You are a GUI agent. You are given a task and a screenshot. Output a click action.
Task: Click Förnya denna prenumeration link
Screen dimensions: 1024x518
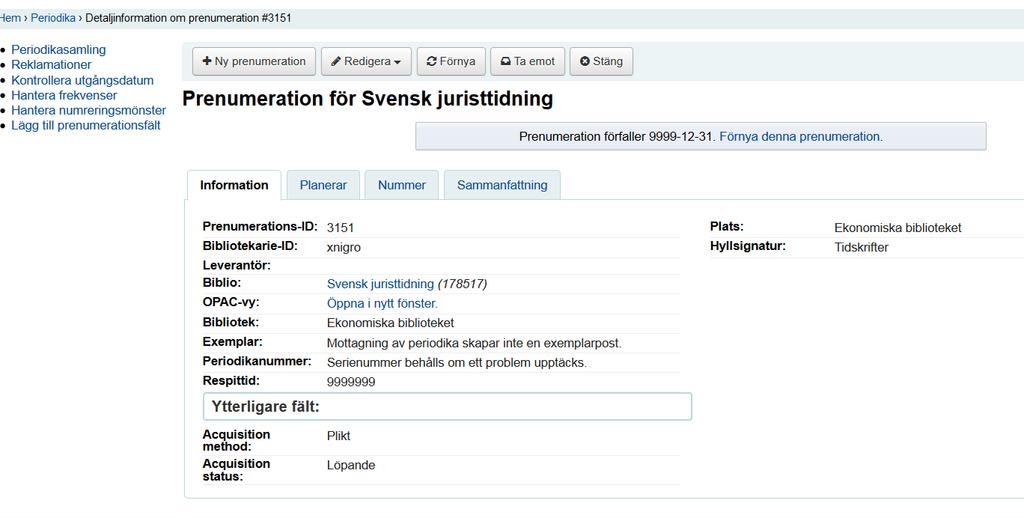pyautogui.click(x=801, y=137)
